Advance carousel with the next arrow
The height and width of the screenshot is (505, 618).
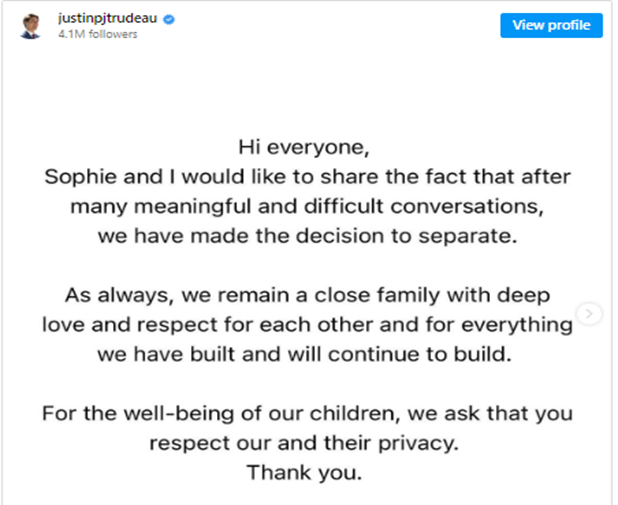point(589,313)
